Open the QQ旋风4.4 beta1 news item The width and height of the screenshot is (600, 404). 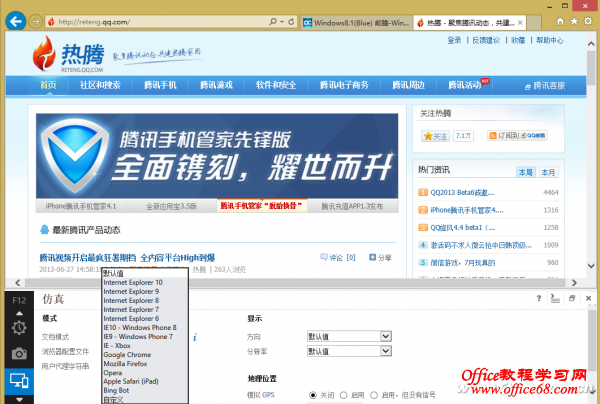pos(463,228)
